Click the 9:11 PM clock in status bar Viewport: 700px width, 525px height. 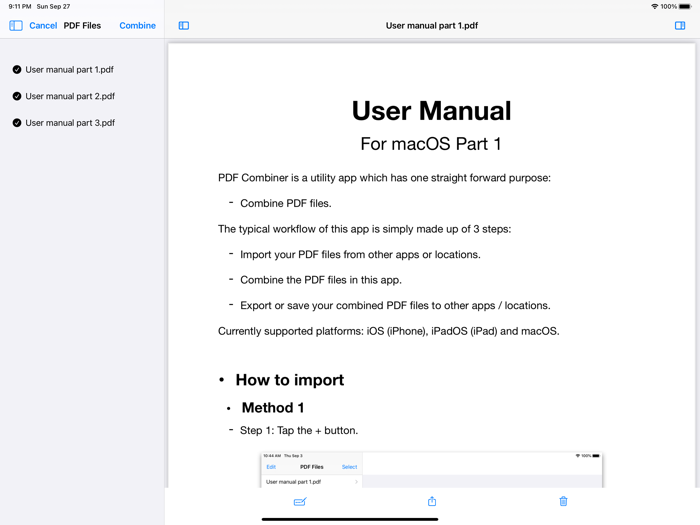(x=20, y=6)
